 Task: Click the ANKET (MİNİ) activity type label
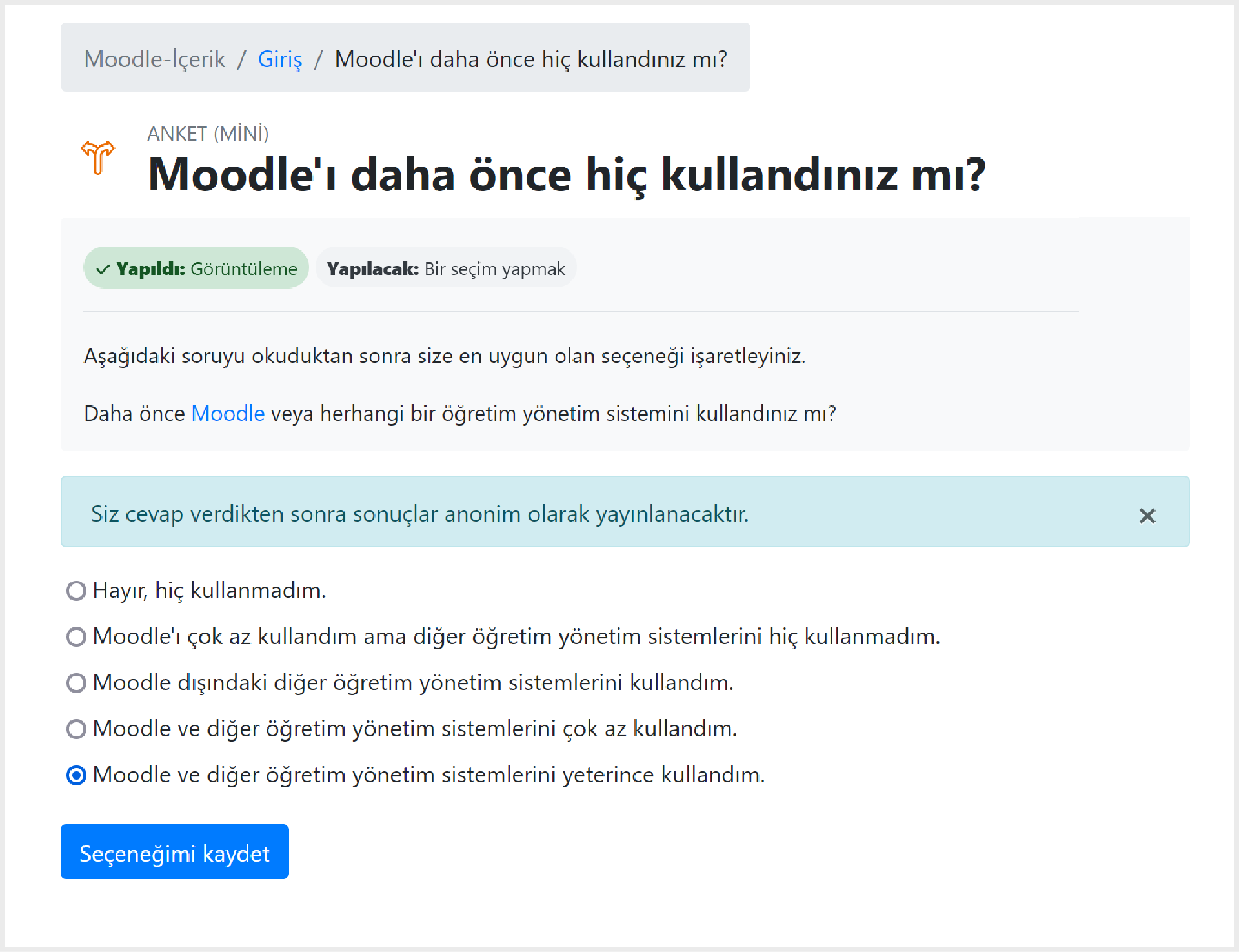[208, 134]
